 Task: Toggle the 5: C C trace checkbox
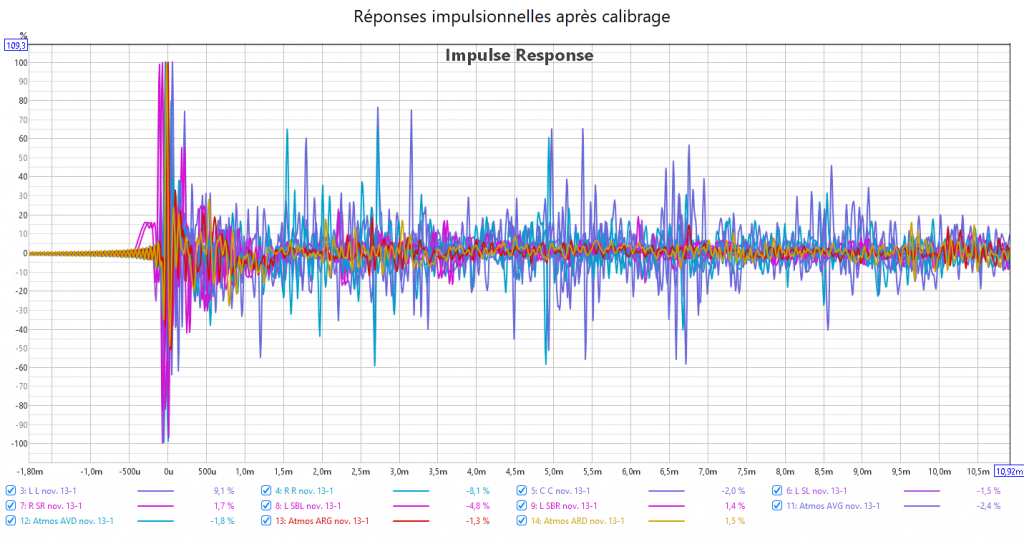pos(523,491)
